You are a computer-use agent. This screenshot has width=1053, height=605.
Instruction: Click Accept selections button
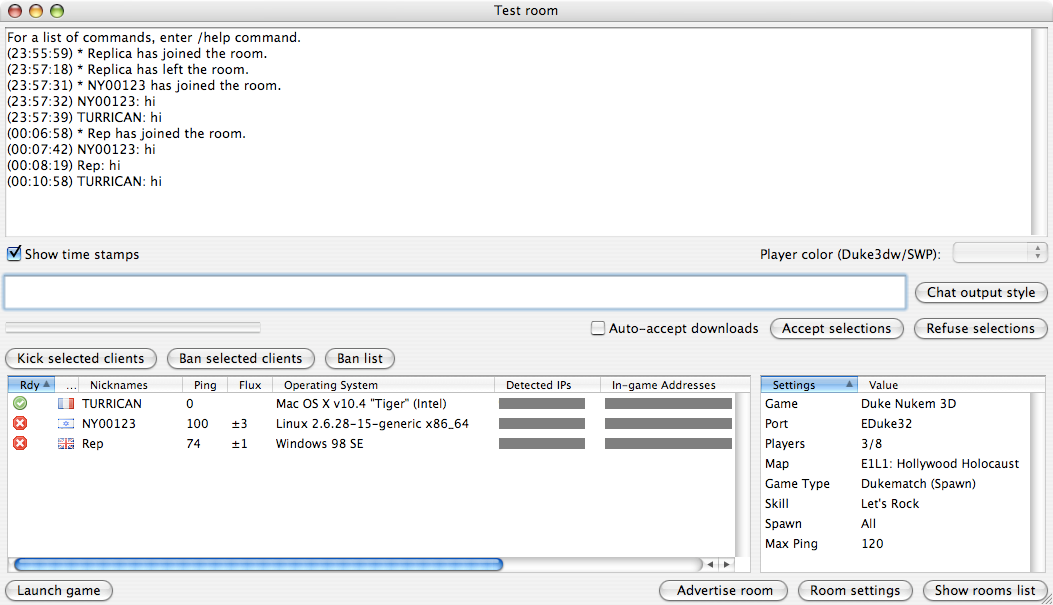click(x=836, y=328)
